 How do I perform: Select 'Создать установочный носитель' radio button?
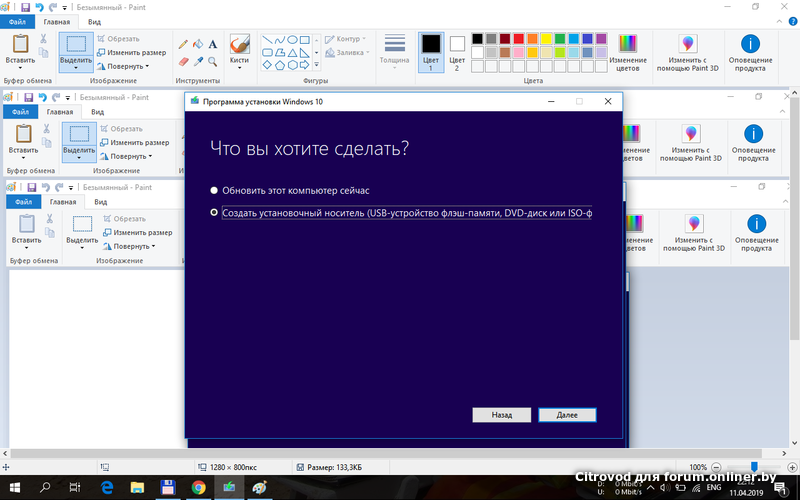click(214, 212)
